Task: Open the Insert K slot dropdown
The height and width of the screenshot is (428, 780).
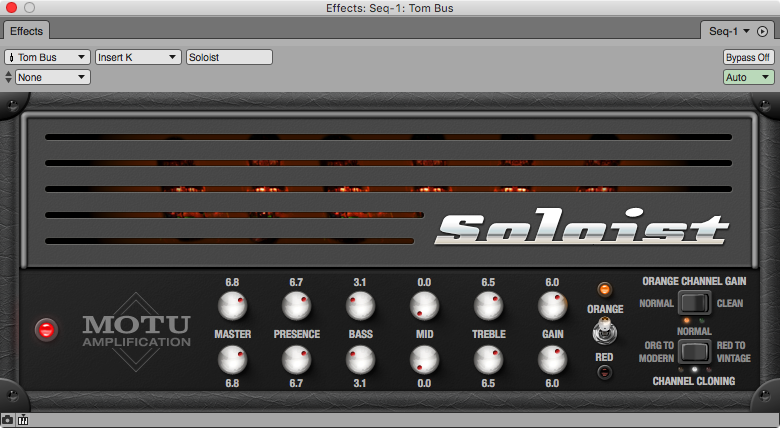Action: [x=137, y=57]
